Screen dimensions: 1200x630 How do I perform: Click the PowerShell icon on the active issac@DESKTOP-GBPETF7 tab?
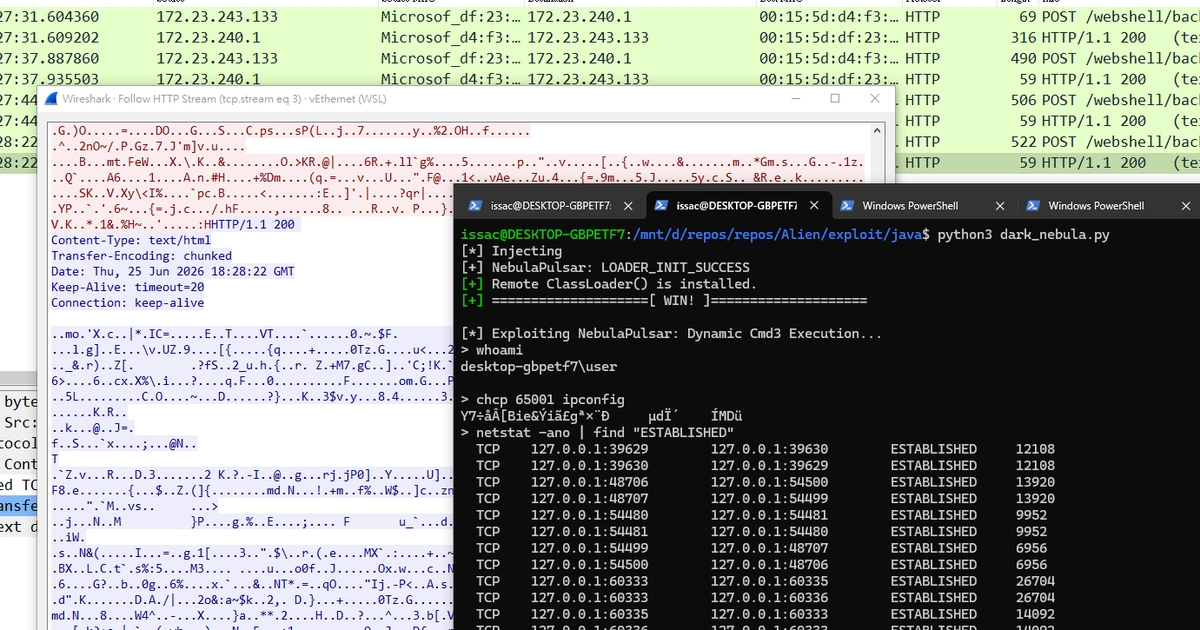[661, 206]
